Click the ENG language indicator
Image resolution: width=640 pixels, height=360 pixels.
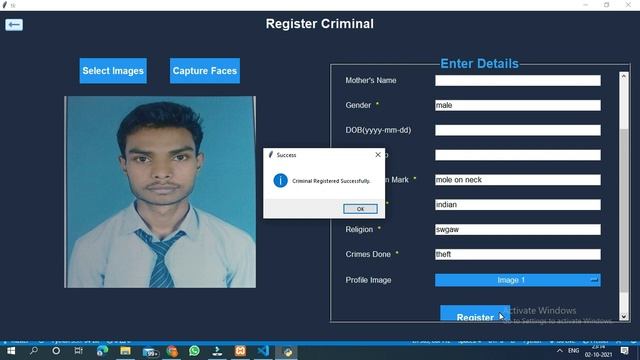[x=573, y=351]
